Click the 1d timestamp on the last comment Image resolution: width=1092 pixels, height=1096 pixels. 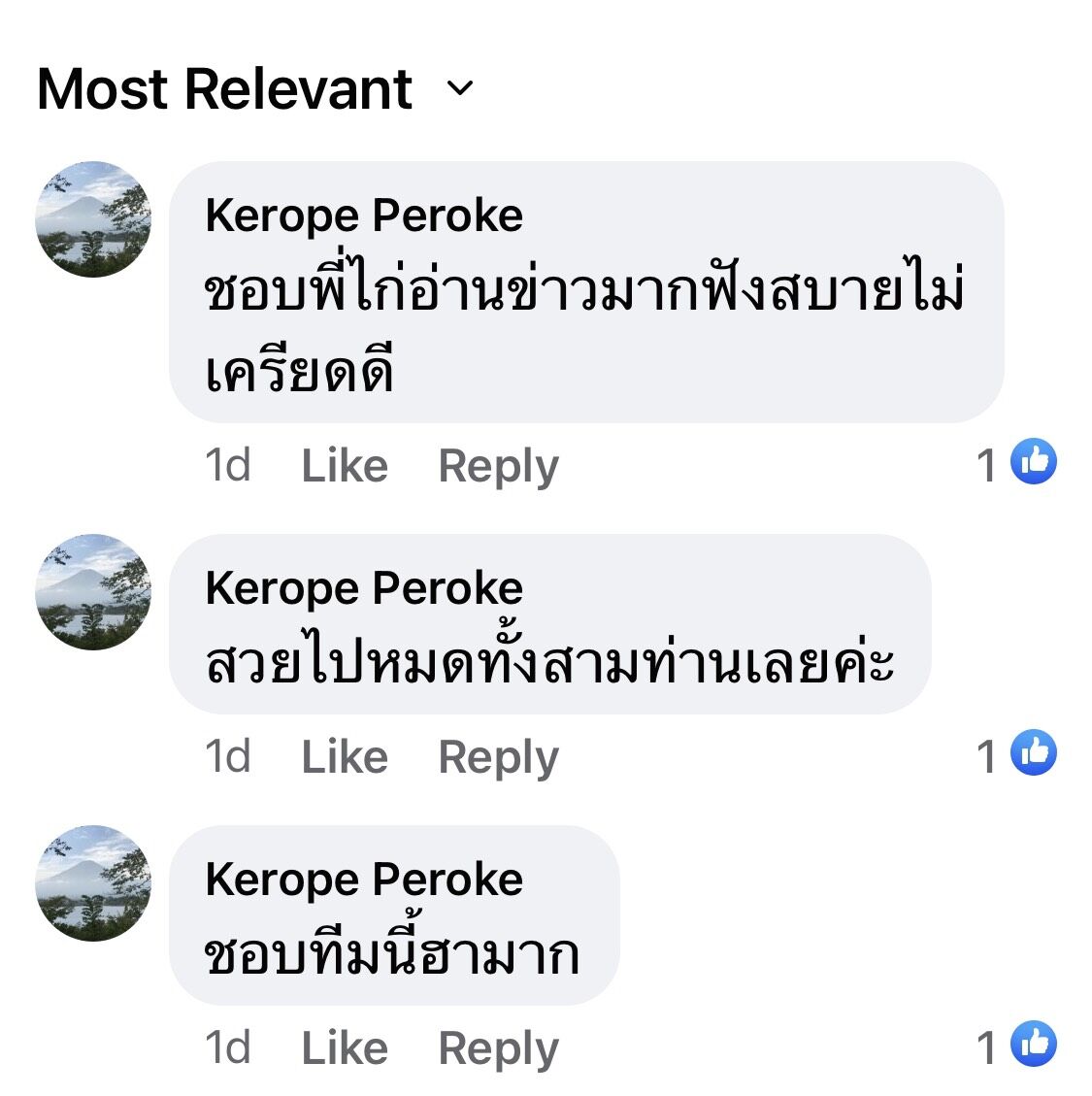tap(228, 1046)
